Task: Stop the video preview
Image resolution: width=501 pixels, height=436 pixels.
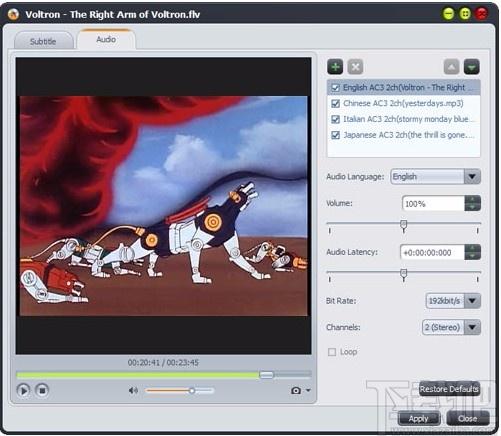Action: (x=42, y=390)
